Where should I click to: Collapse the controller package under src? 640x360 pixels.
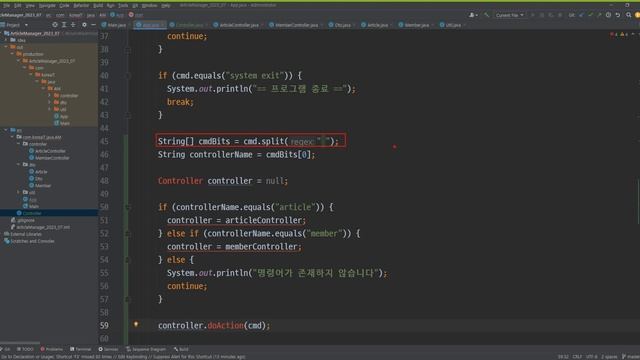click(x=18, y=144)
